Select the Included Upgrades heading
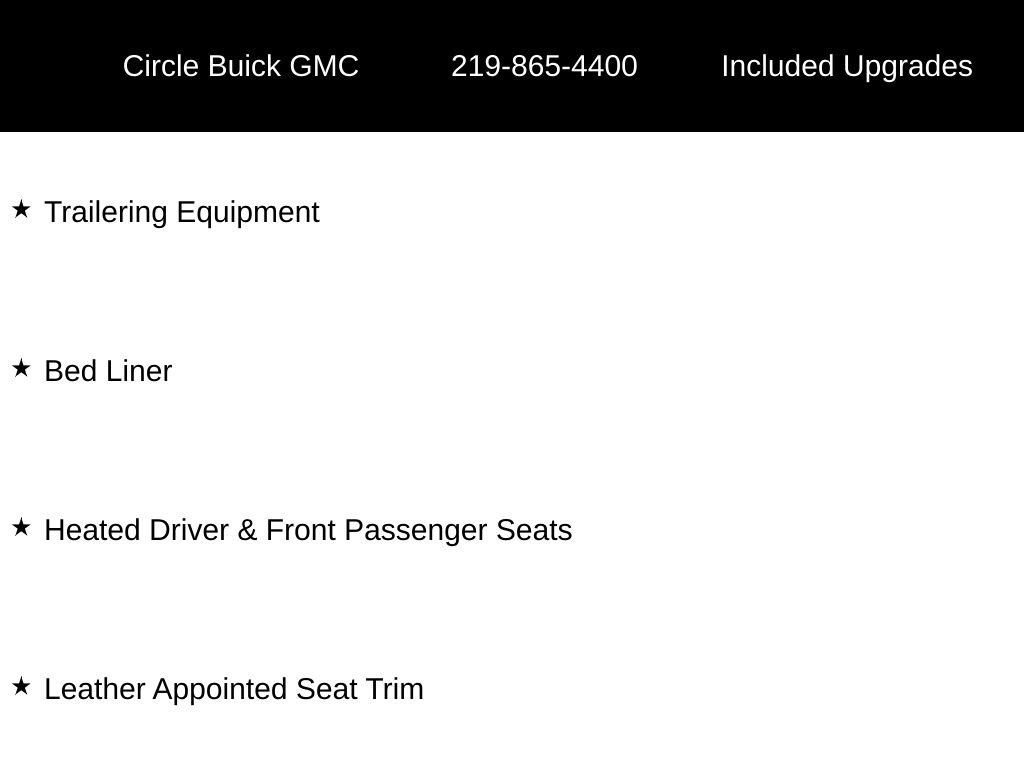The height and width of the screenshot is (768, 1024). [x=846, y=66]
